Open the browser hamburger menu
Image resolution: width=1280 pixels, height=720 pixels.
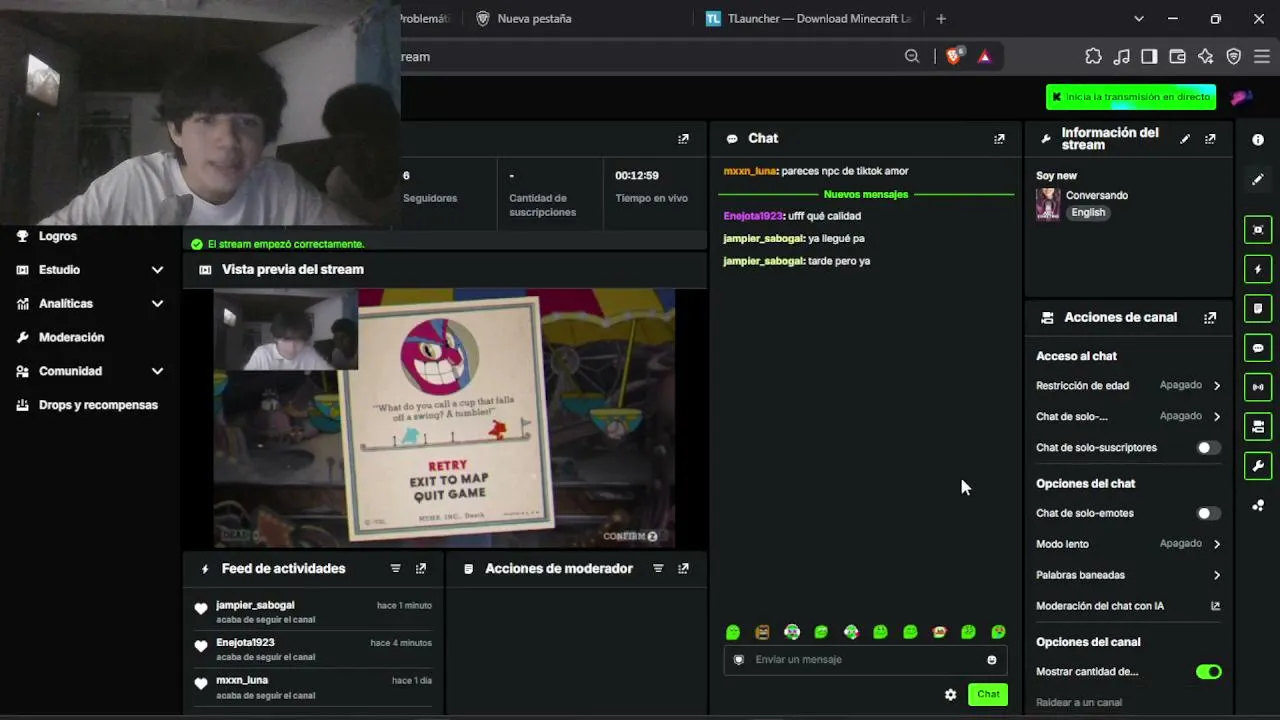coord(1260,57)
